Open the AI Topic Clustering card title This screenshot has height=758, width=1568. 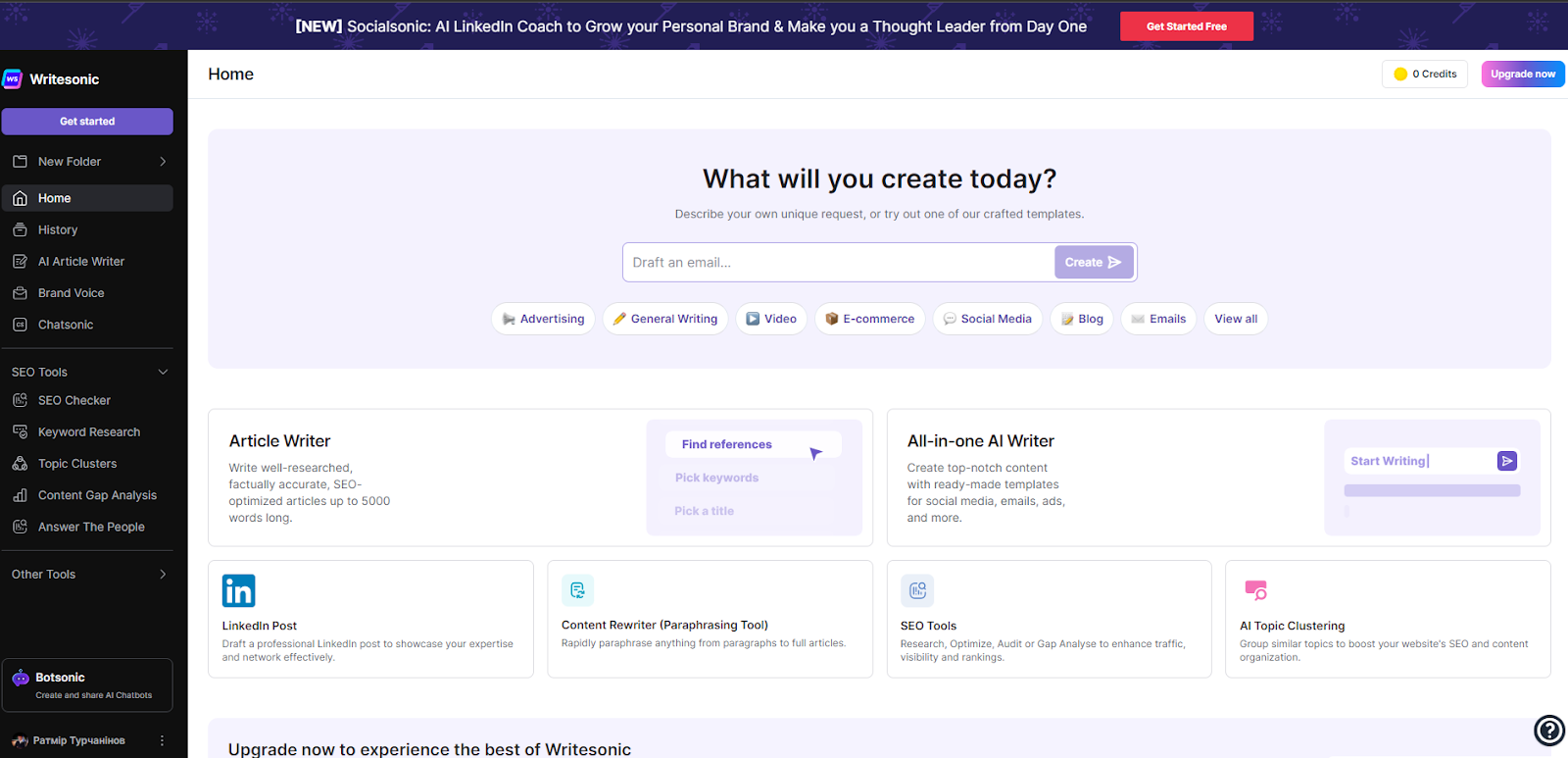coord(1292,626)
